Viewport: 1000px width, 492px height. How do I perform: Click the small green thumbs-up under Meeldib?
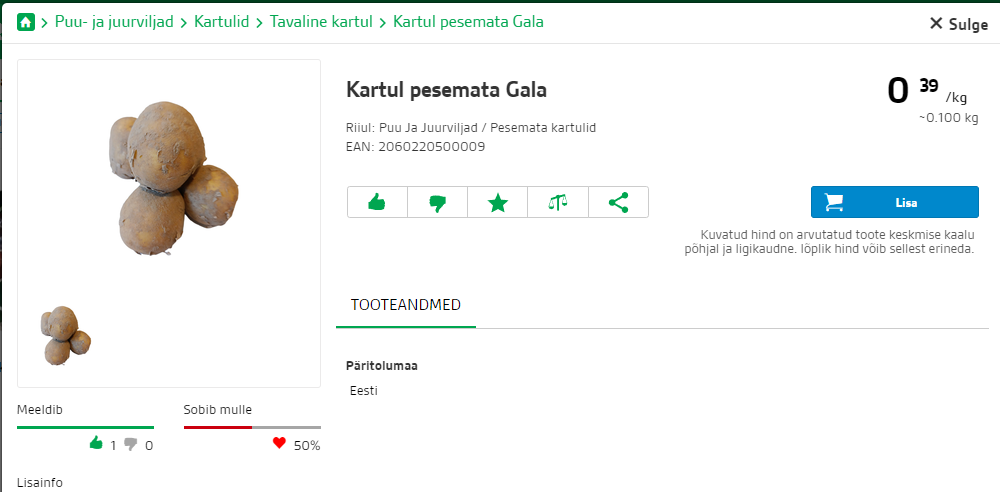(96, 443)
